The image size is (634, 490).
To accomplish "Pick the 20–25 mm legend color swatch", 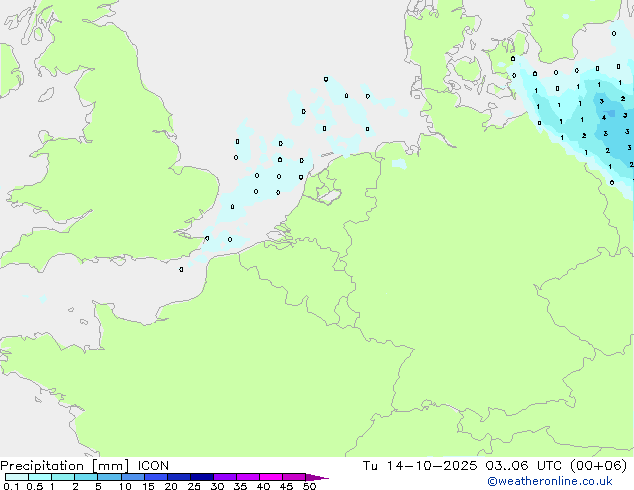I will pyautogui.click(x=178, y=477).
